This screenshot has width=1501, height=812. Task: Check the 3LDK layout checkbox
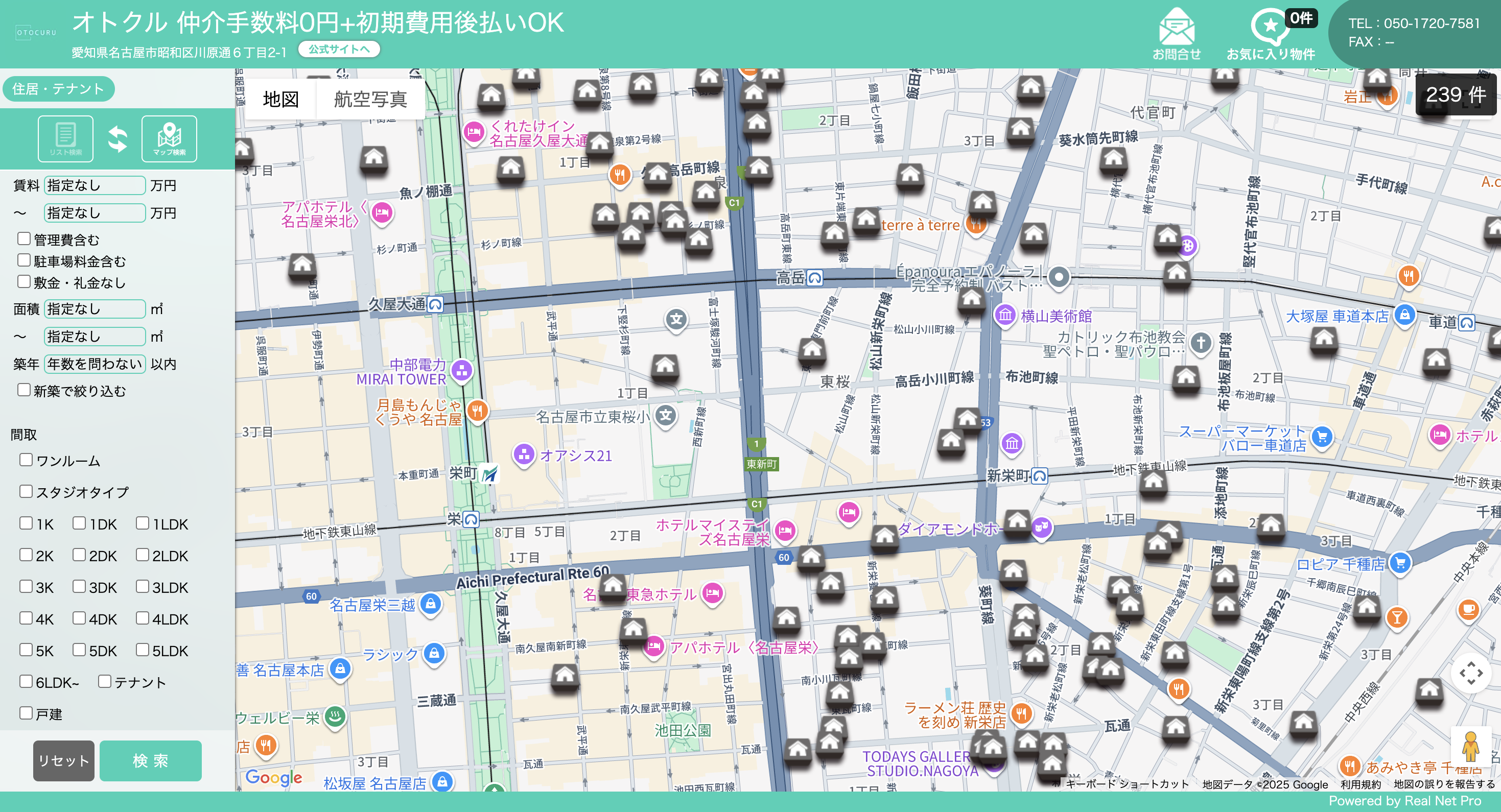(x=142, y=587)
